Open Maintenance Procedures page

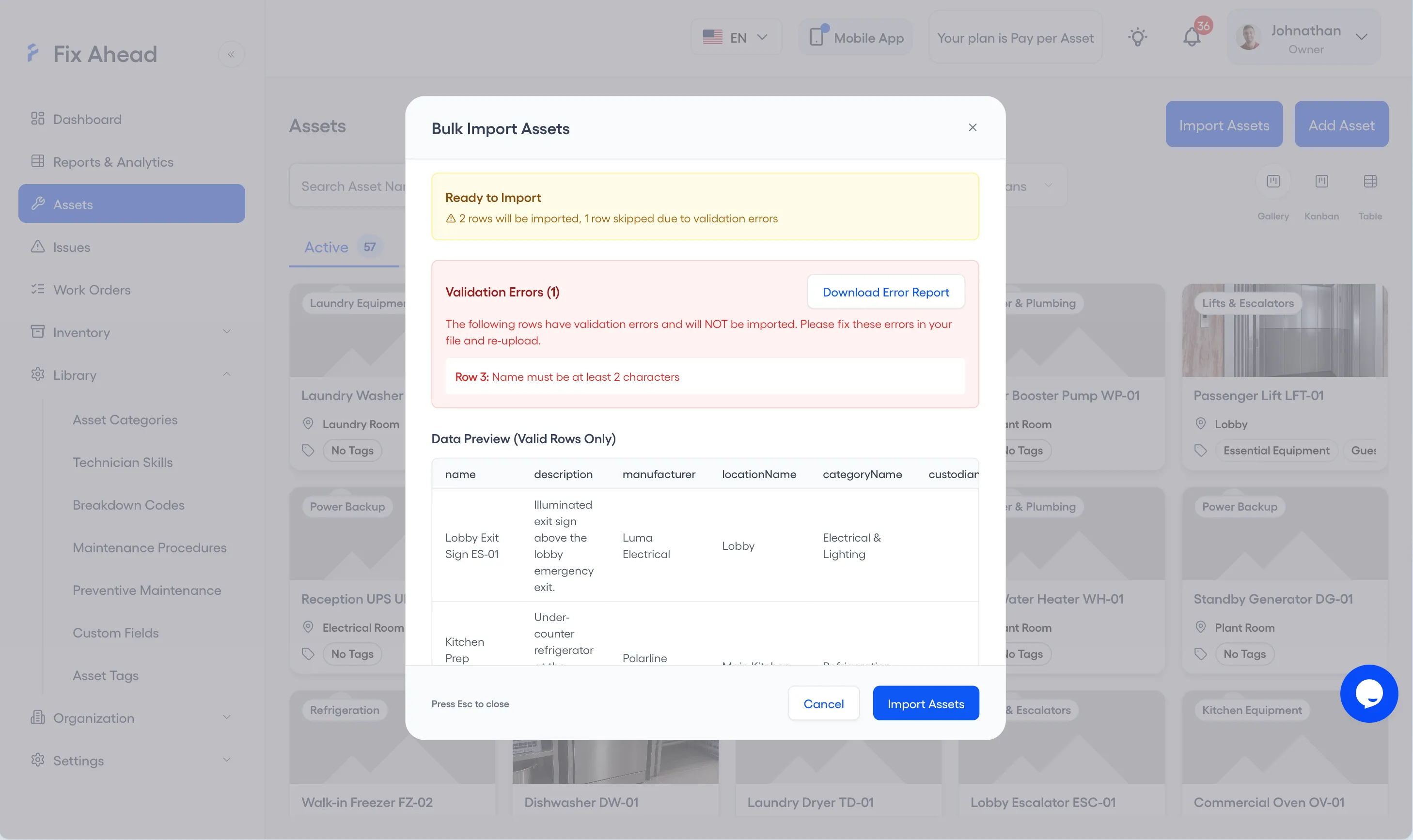pos(149,547)
